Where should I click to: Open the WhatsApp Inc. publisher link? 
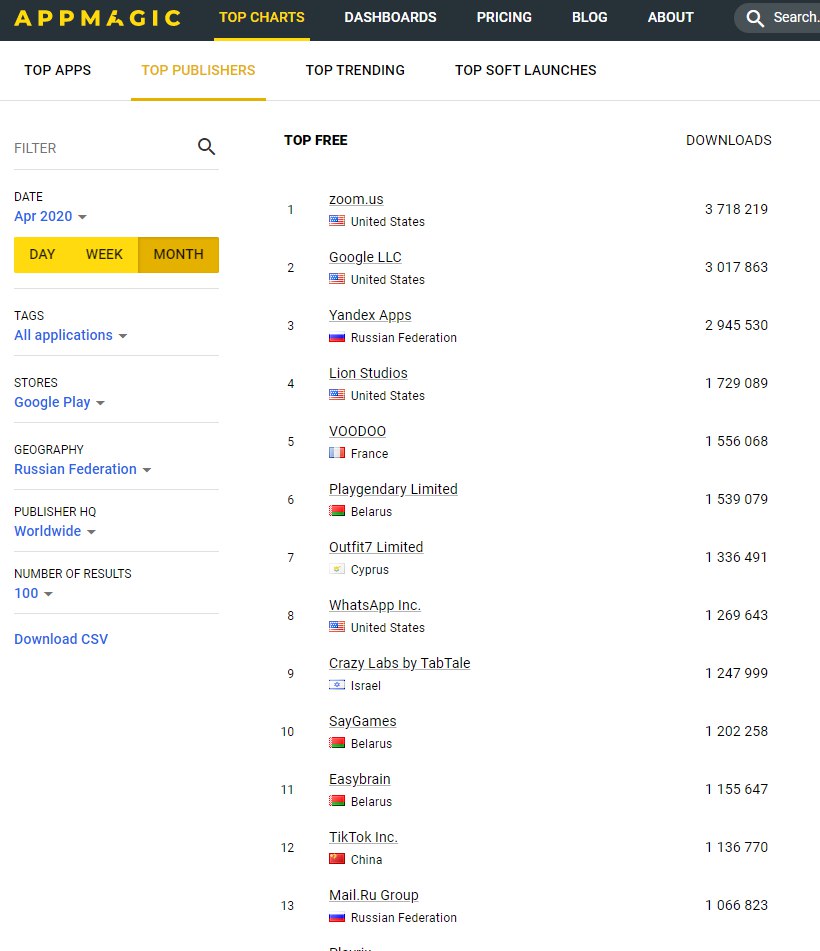click(x=375, y=605)
